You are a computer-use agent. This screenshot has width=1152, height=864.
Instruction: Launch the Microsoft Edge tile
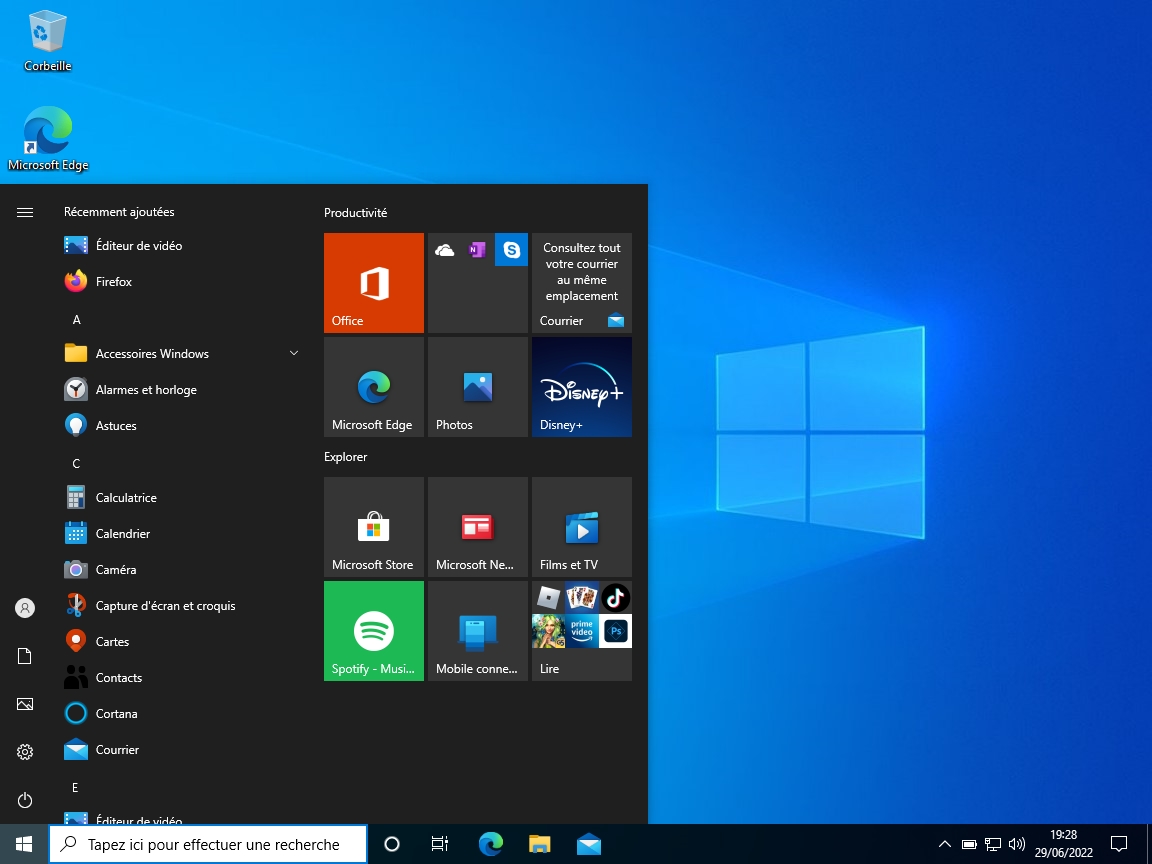pyautogui.click(x=373, y=386)
